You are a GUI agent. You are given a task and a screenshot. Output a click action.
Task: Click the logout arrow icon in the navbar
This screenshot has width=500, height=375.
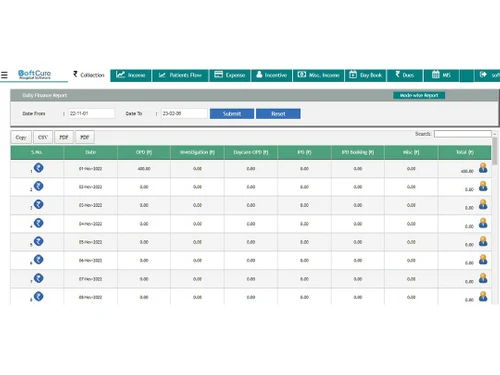(x=483, y=75)
